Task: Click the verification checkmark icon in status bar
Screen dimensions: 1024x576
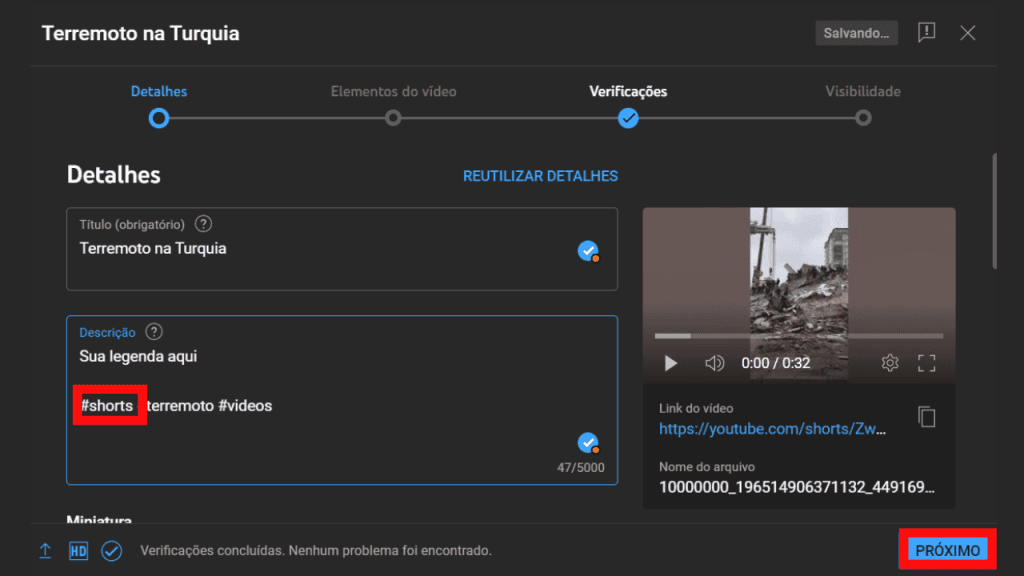Action: pyautogui.click(x=111, y=550)
